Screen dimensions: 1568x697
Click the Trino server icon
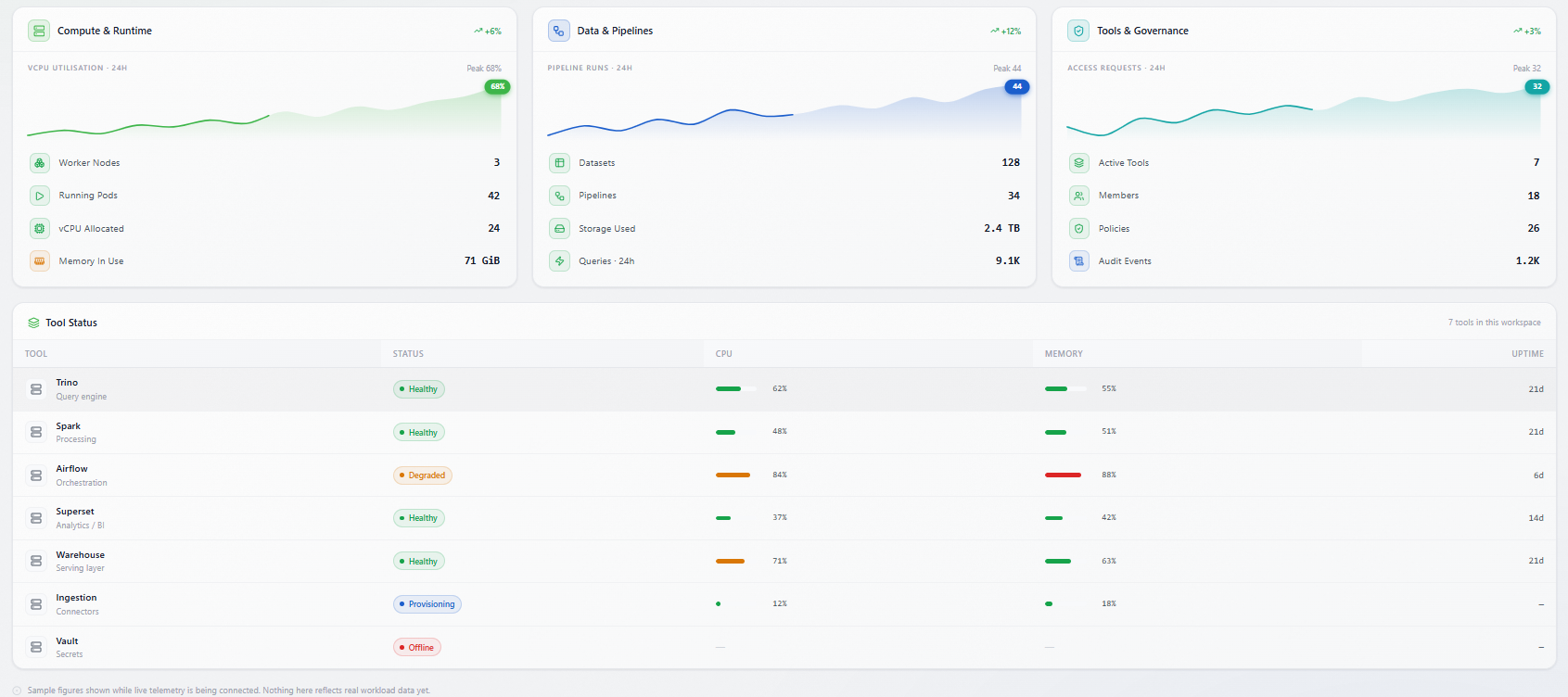[x=36, y=389]
